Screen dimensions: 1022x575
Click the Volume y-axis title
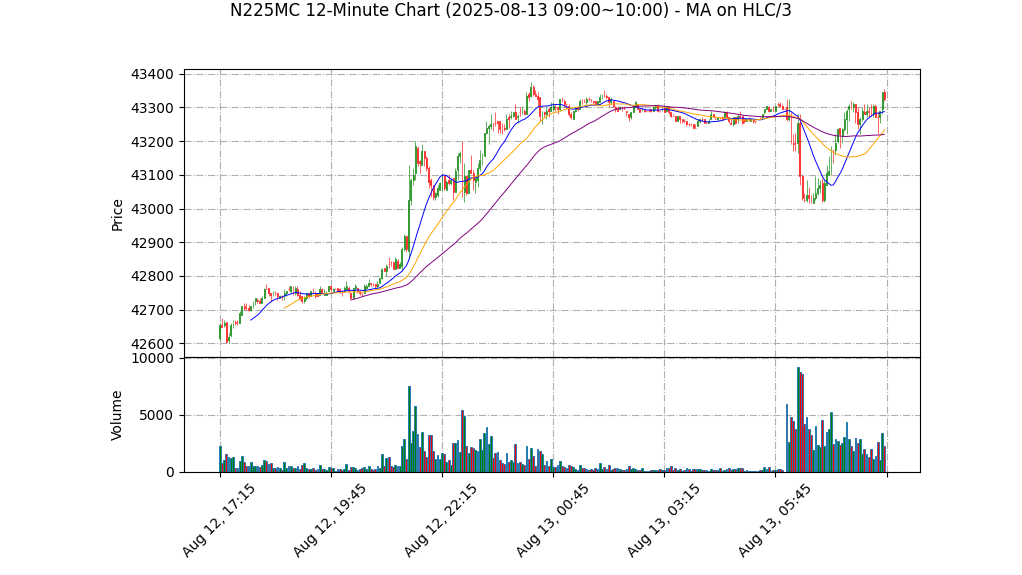tap(117, 415)
